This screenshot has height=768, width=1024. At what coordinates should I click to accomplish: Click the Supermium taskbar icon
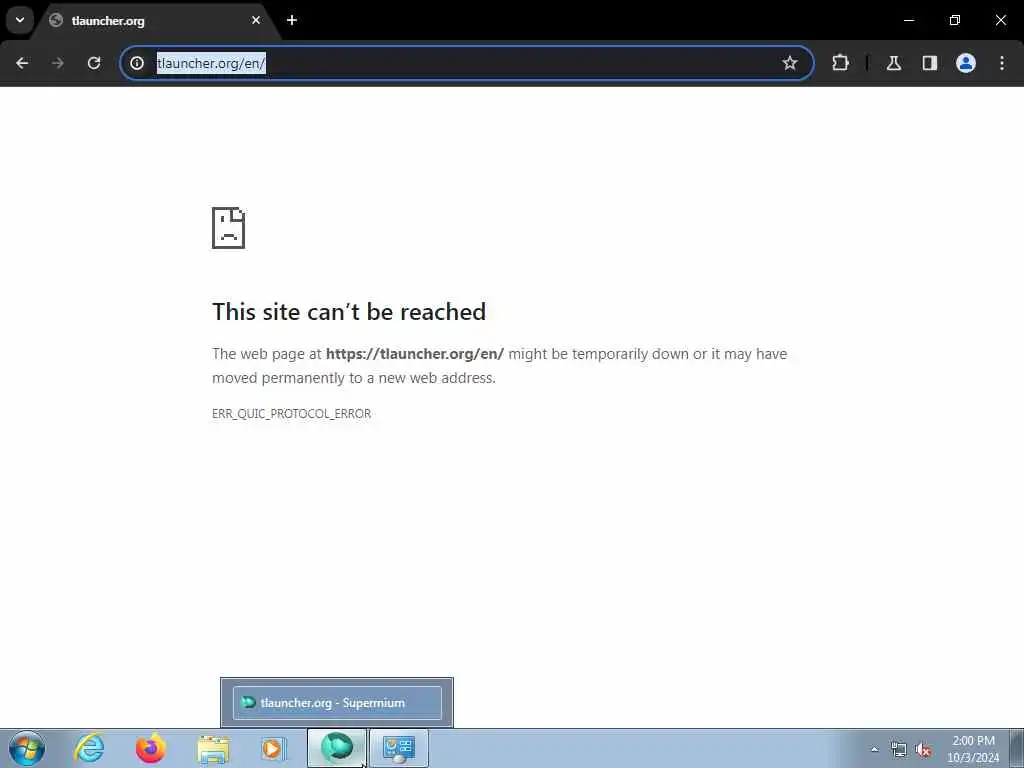point(336,748)
